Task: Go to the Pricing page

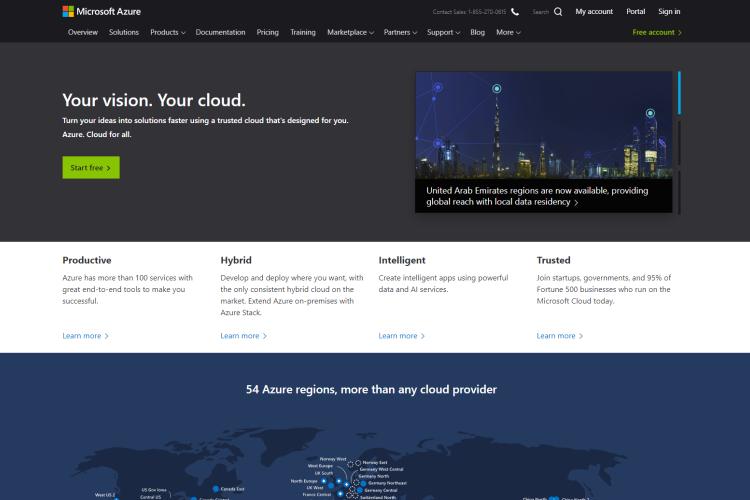Action: click(267, 32)
